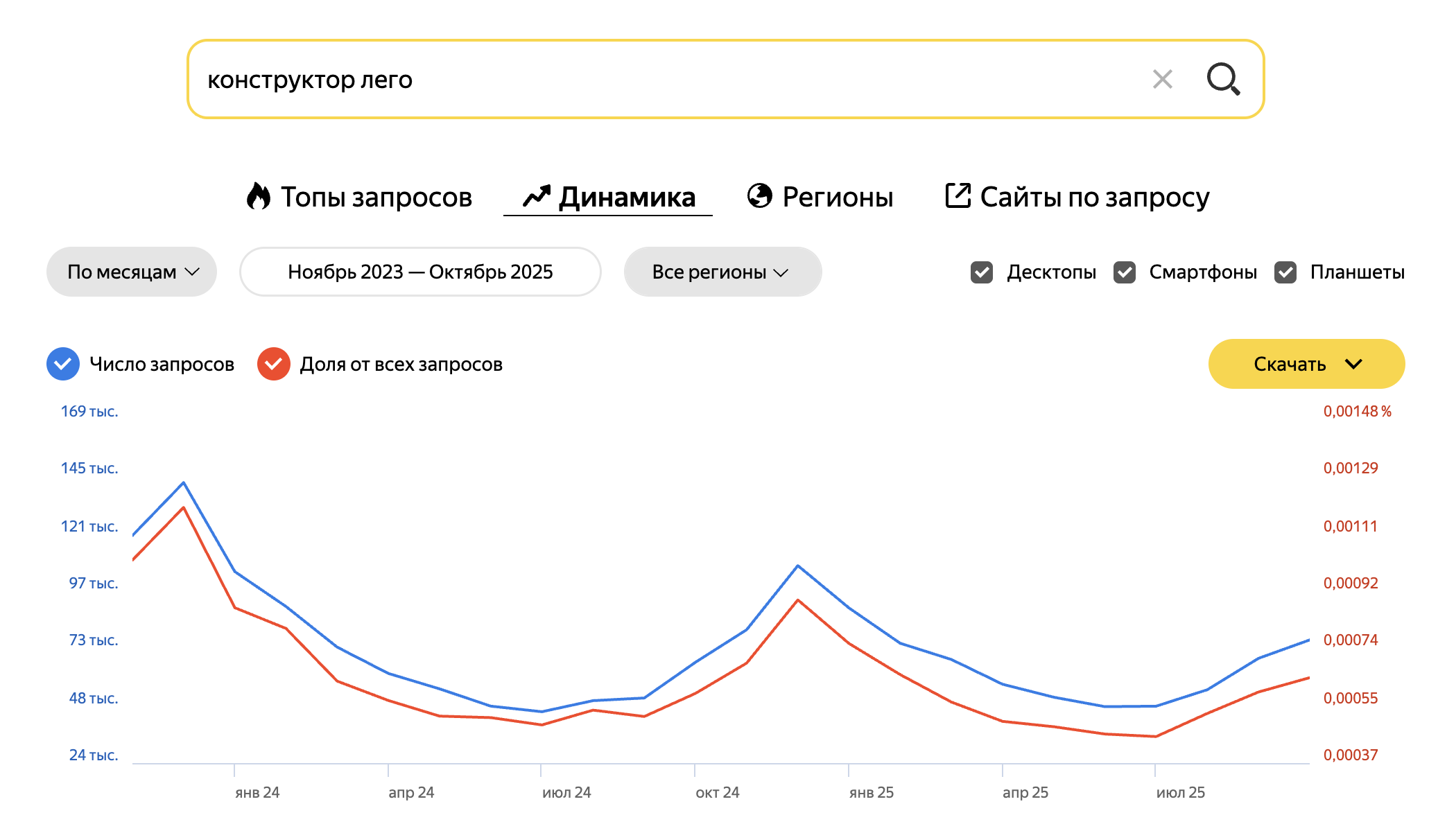Screen dimensions: 1438x840
Task: Click the flame icon for top queries
Action: click(x=259, y=196)
